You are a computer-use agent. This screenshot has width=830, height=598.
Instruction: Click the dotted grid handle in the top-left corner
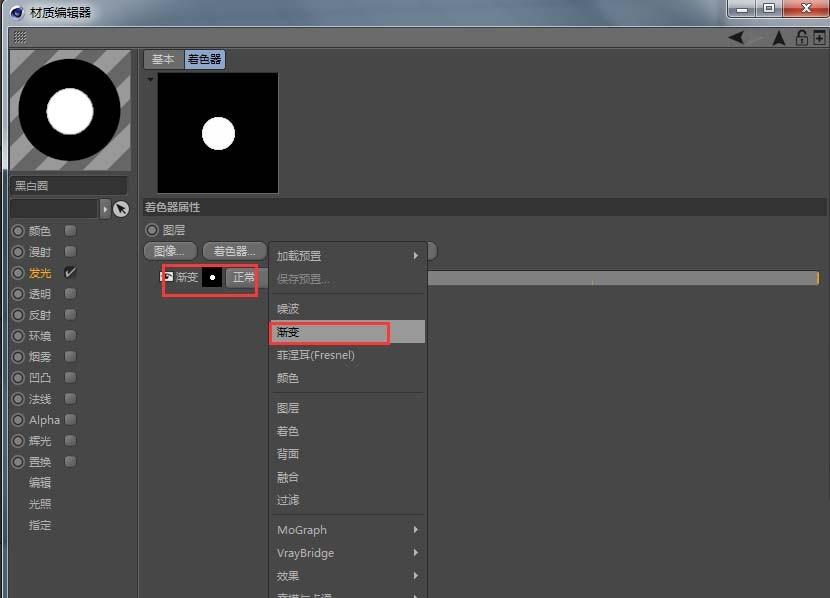point(18,38)
